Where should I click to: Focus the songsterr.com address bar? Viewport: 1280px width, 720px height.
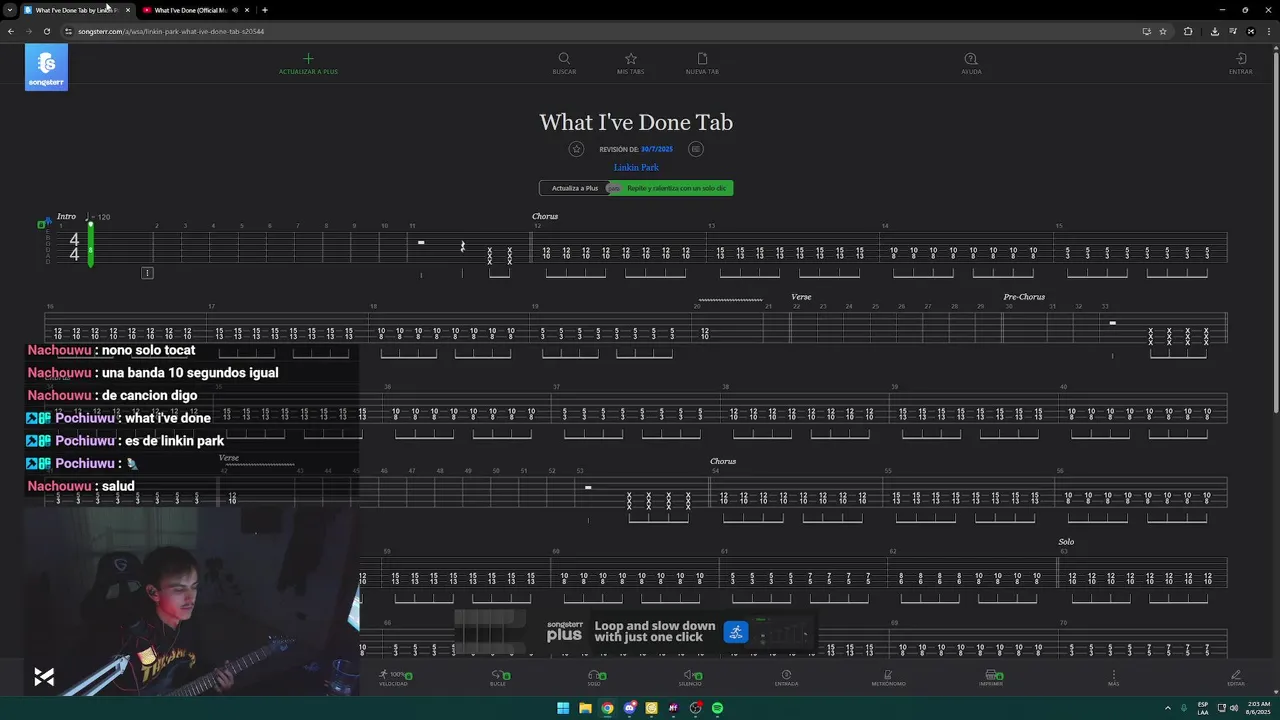tap(600, 31)
